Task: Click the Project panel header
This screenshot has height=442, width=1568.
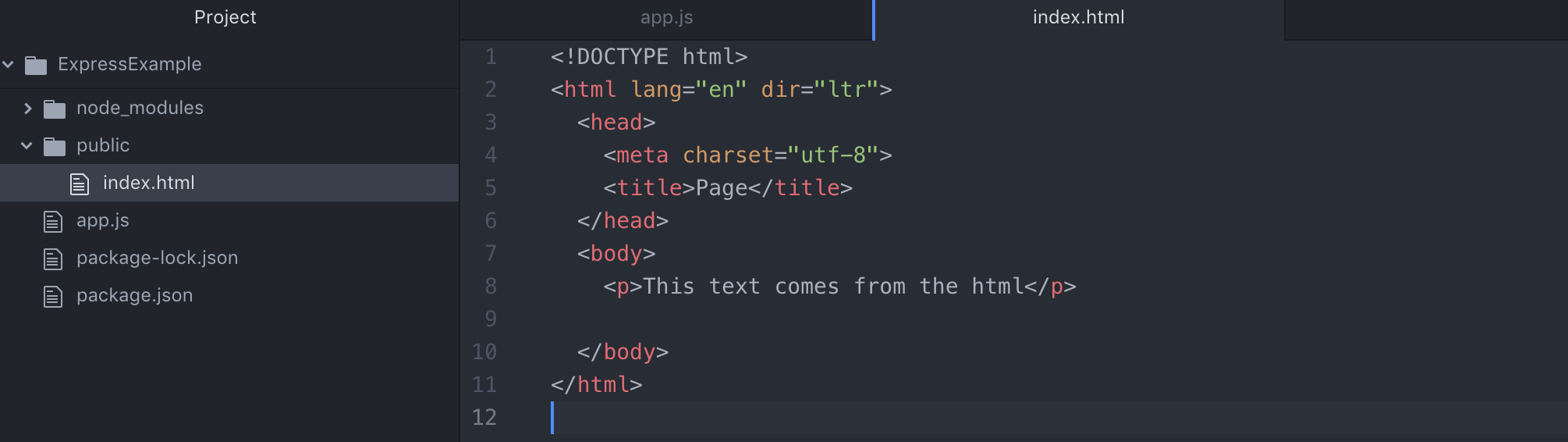Action: click(225, 18)
